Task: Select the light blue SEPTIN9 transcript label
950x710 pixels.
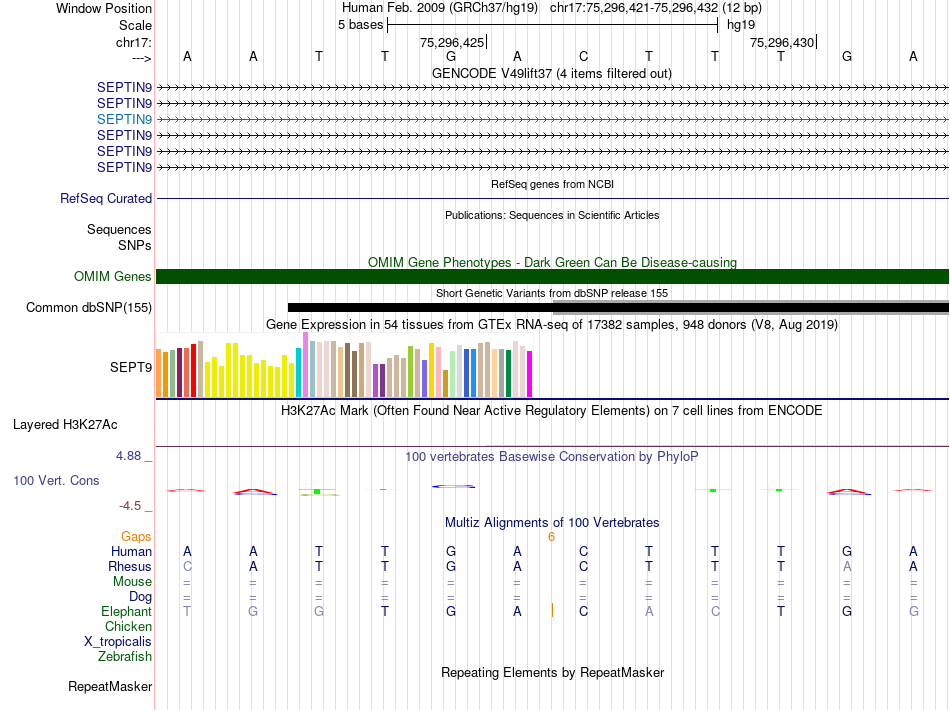Action: [124, 119]
